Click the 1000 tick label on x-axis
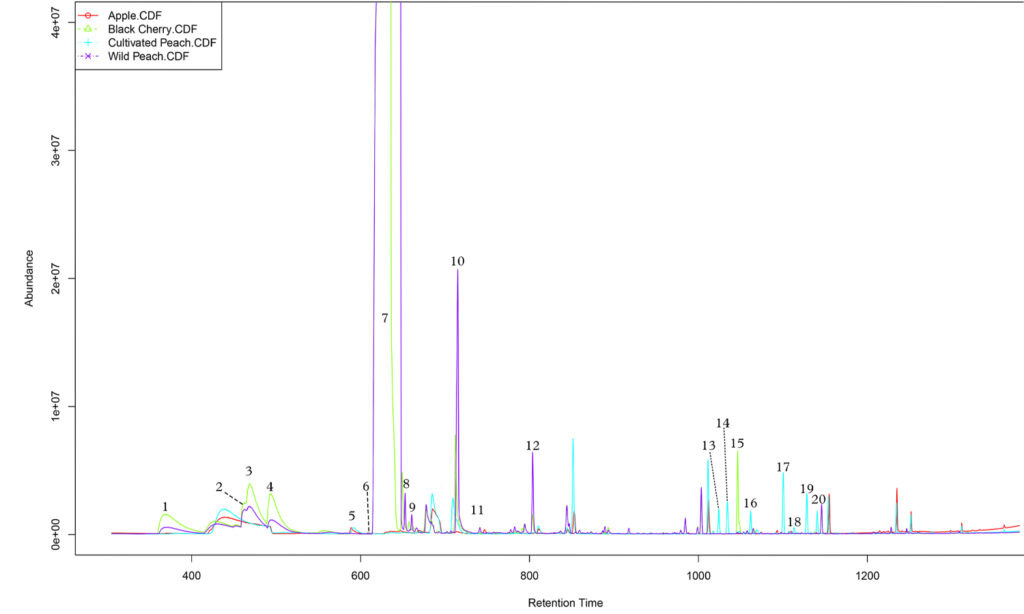Image resolution: width=1024 pixels, height=614 pixels. click(x=699, y=577)
